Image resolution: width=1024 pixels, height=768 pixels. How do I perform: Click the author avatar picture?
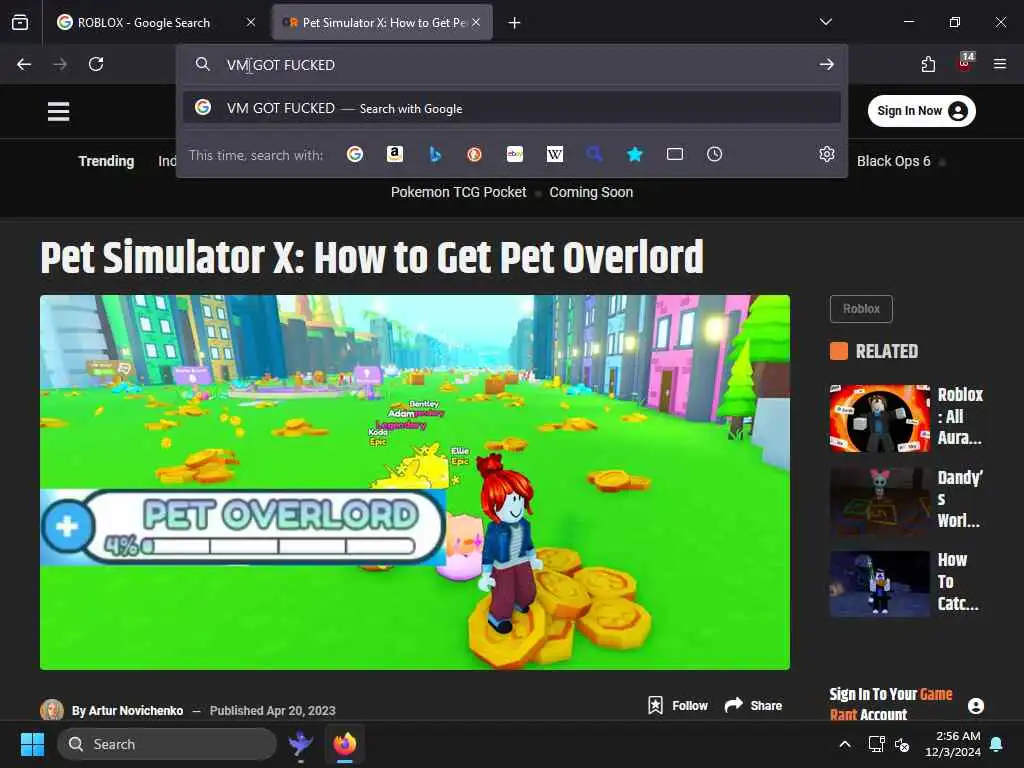(52, 710)
